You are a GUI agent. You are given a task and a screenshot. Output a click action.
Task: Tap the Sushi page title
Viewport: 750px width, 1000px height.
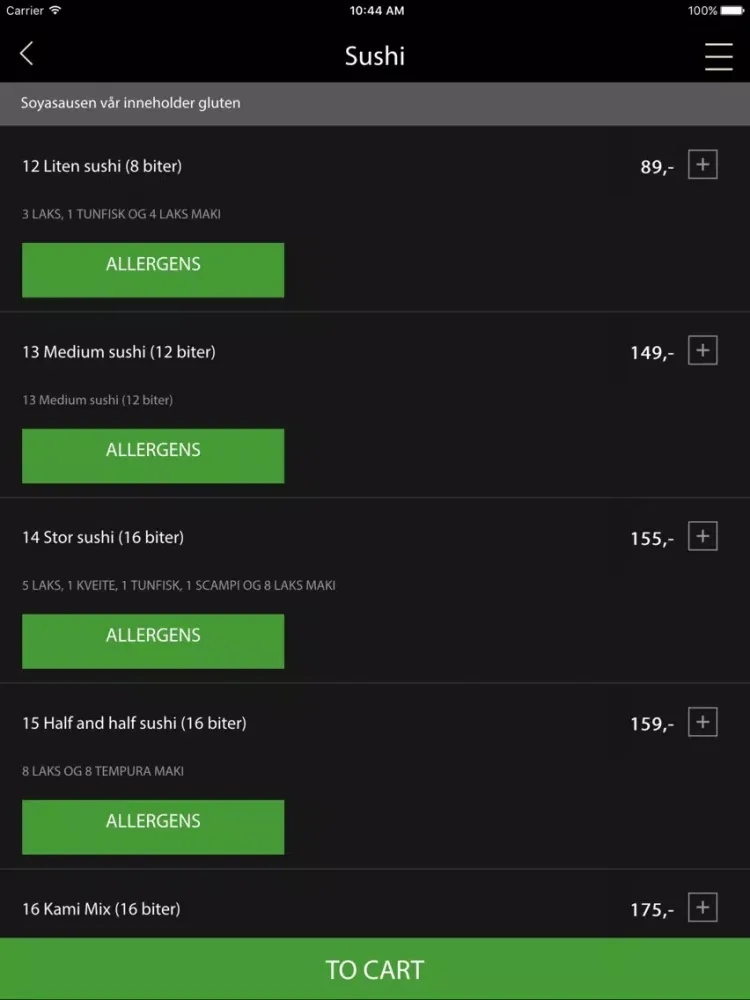[x=375, y=56]
